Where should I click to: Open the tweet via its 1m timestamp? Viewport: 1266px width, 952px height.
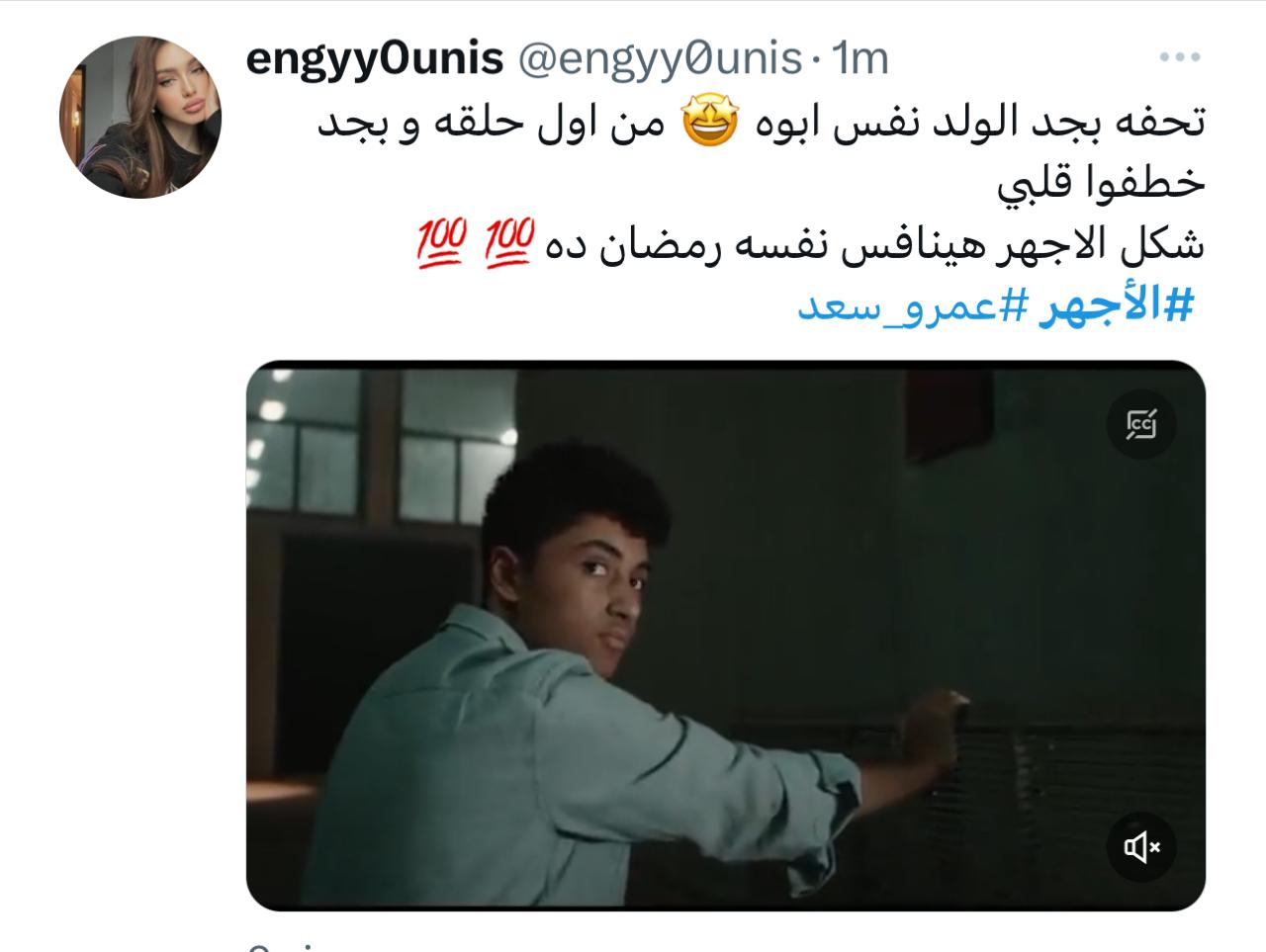(859, 59)
